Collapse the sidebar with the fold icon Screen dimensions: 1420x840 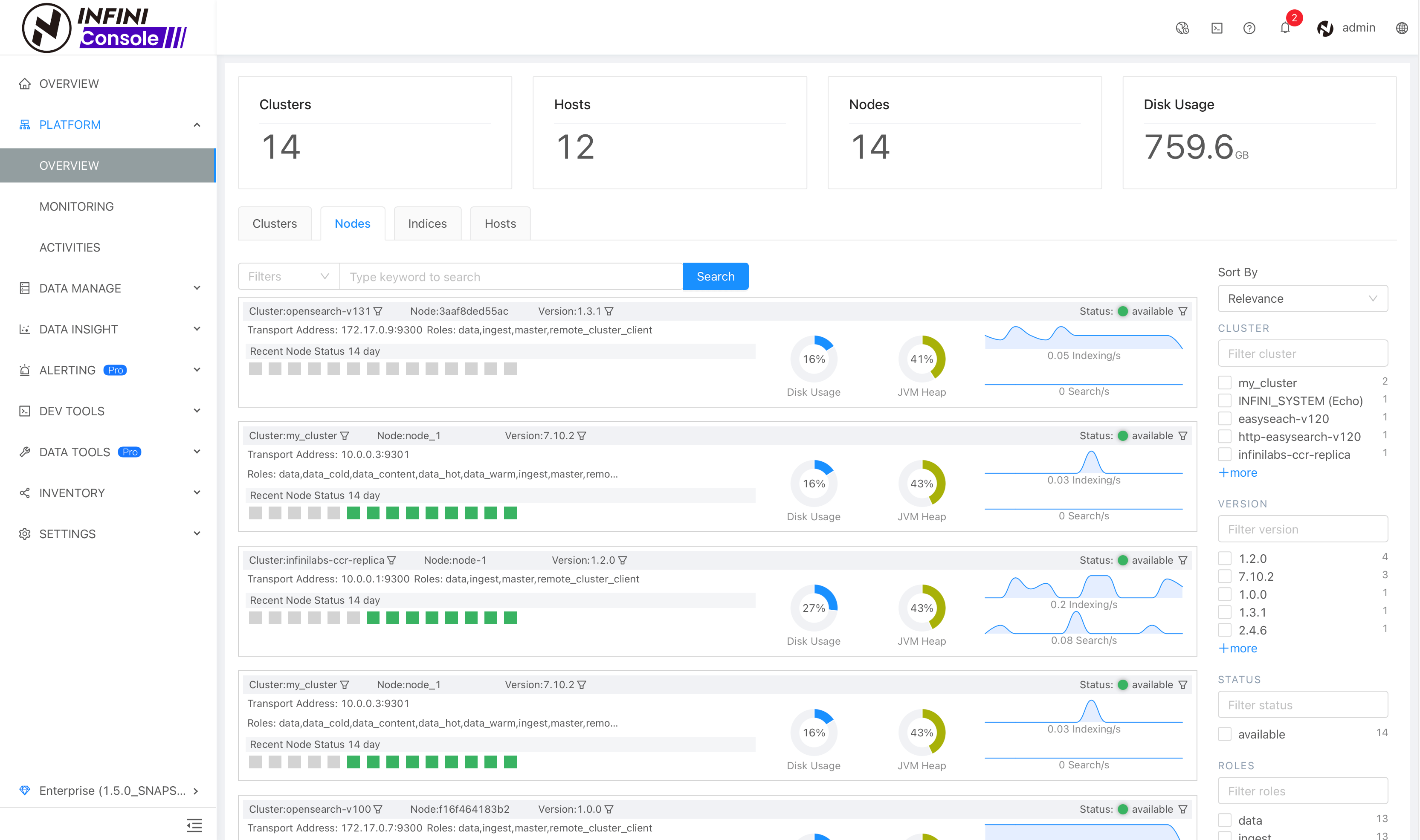pyautogui.click(x=194, y=825)
